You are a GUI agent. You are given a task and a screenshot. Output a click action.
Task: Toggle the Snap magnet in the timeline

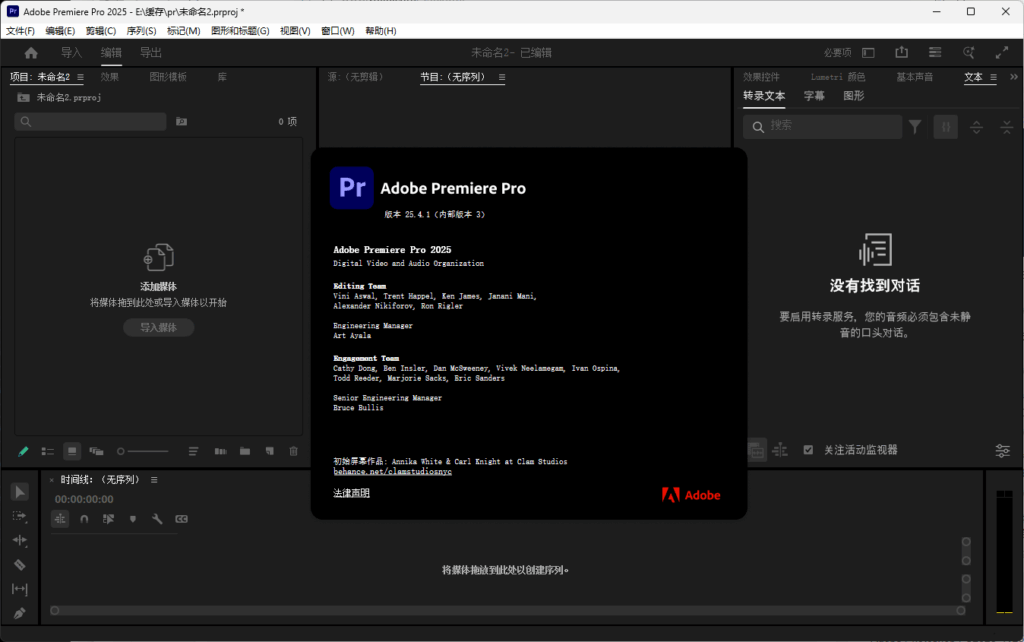coord(84,519)
